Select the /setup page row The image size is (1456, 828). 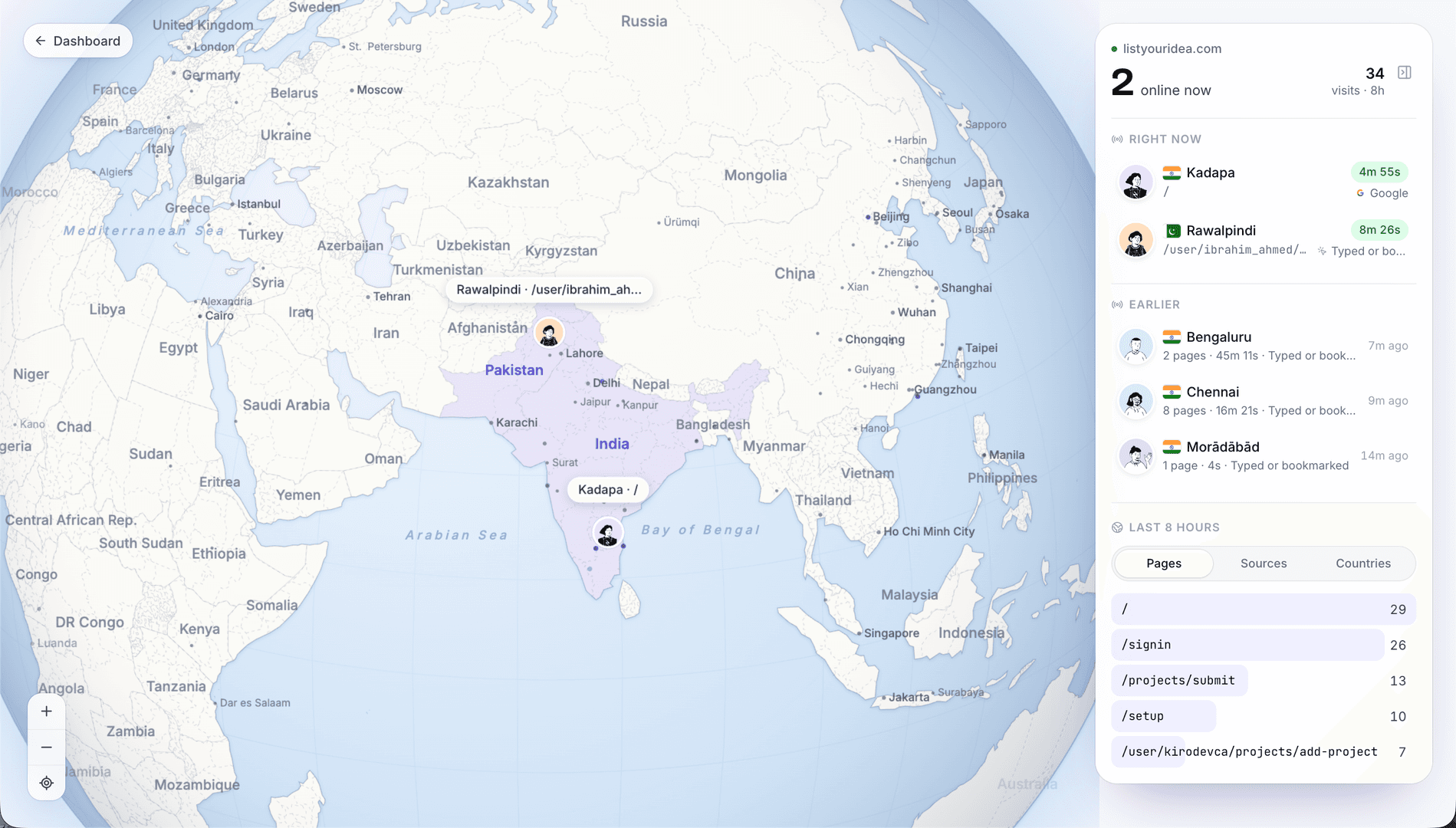[1264, 716]
